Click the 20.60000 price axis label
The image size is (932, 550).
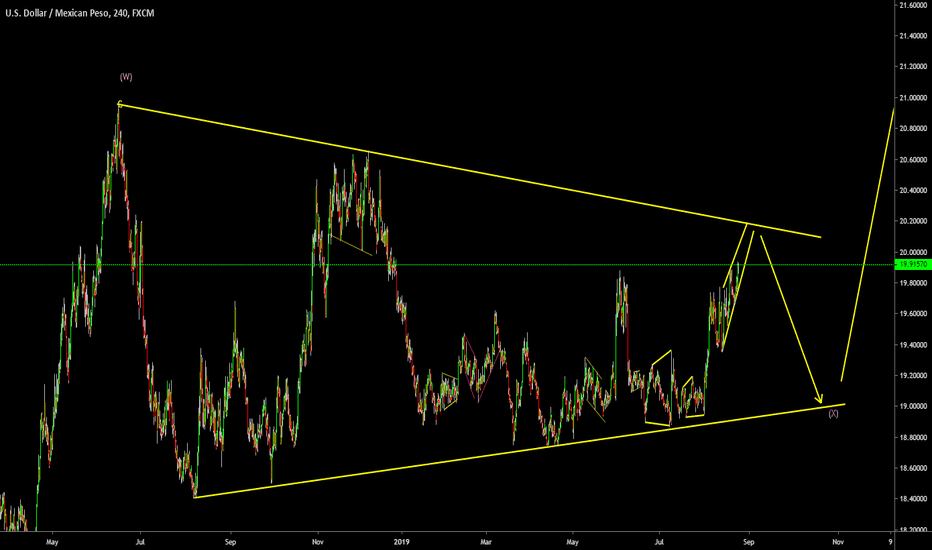click(913, 159)
